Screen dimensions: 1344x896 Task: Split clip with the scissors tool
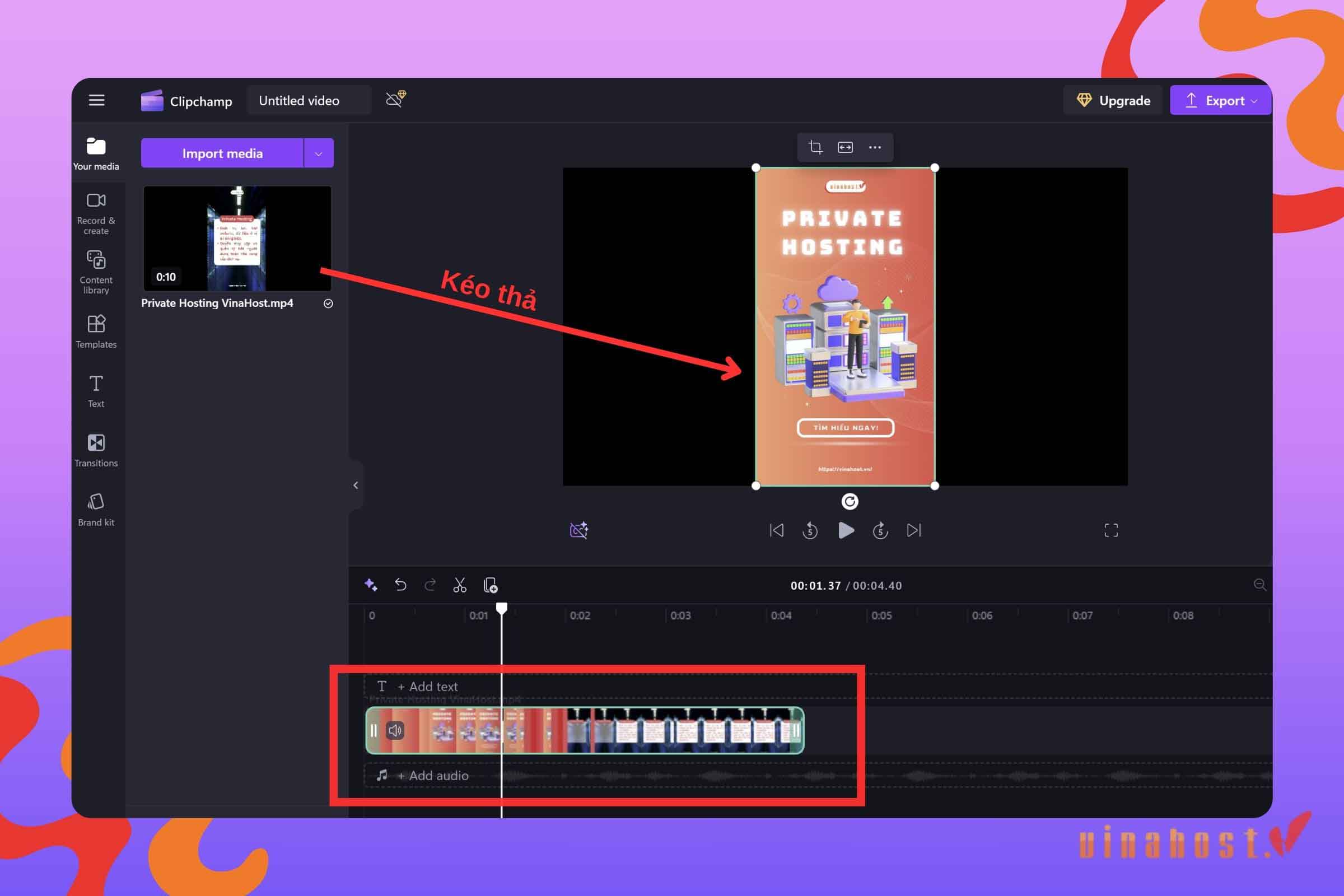pyautogui.click(x=459, y=585)
